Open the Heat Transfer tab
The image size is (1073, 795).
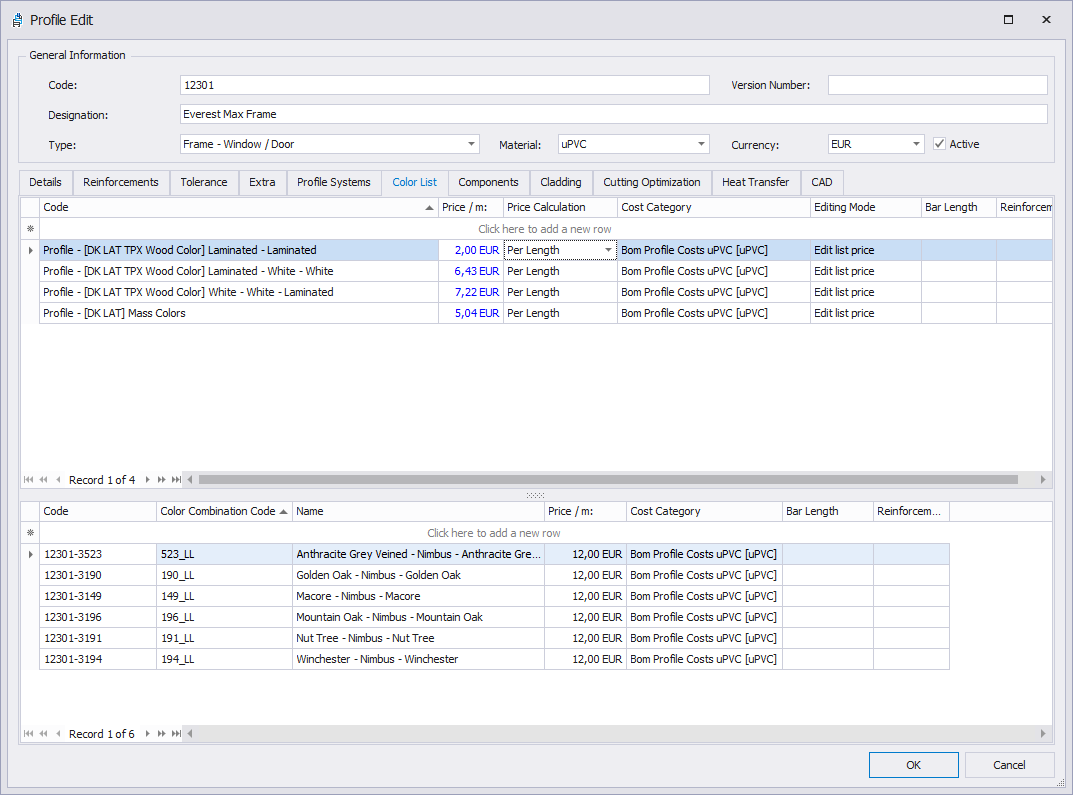[x=755, y=182]
